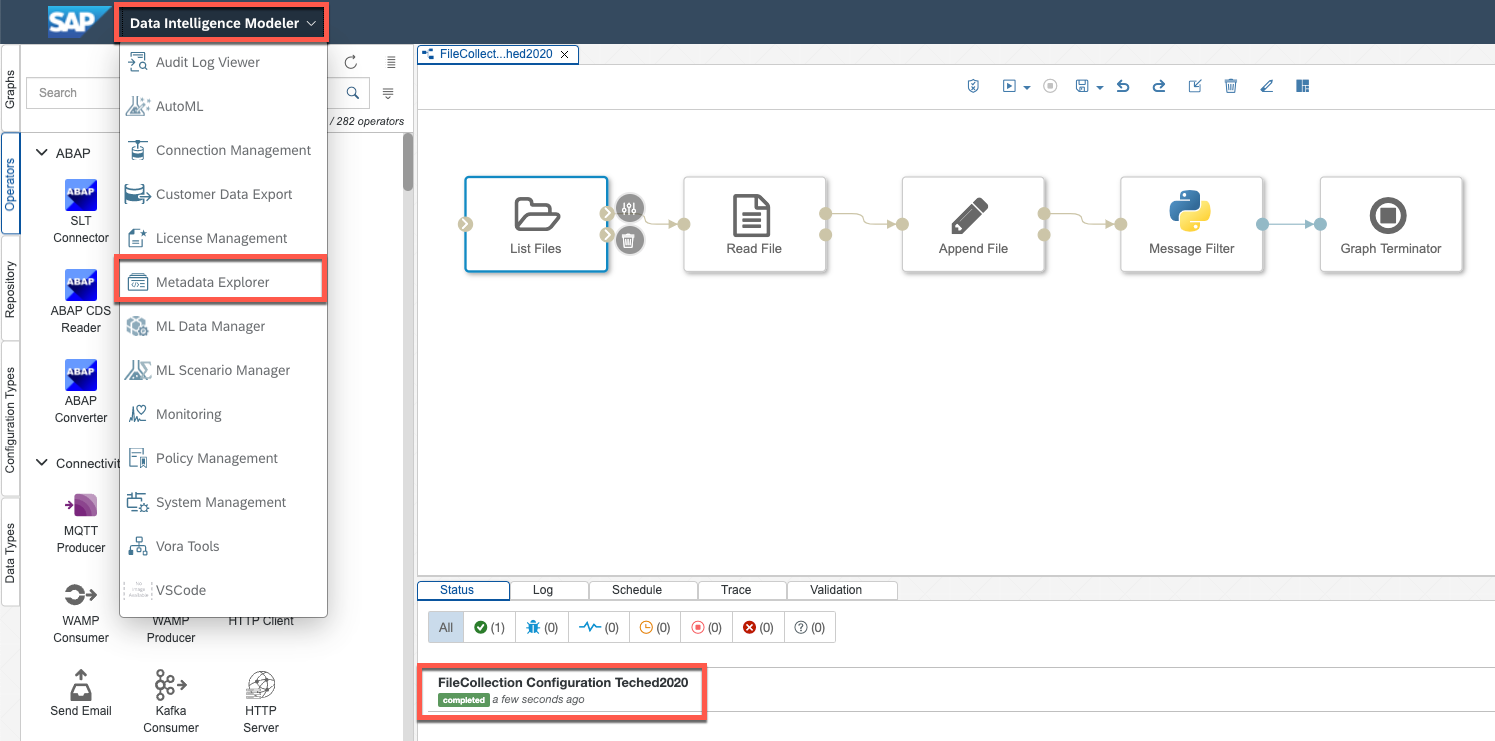The height and width of the screenshot is (741, 1495).
Task: Switch to the Data Types side tab
Action: [11, 552]
